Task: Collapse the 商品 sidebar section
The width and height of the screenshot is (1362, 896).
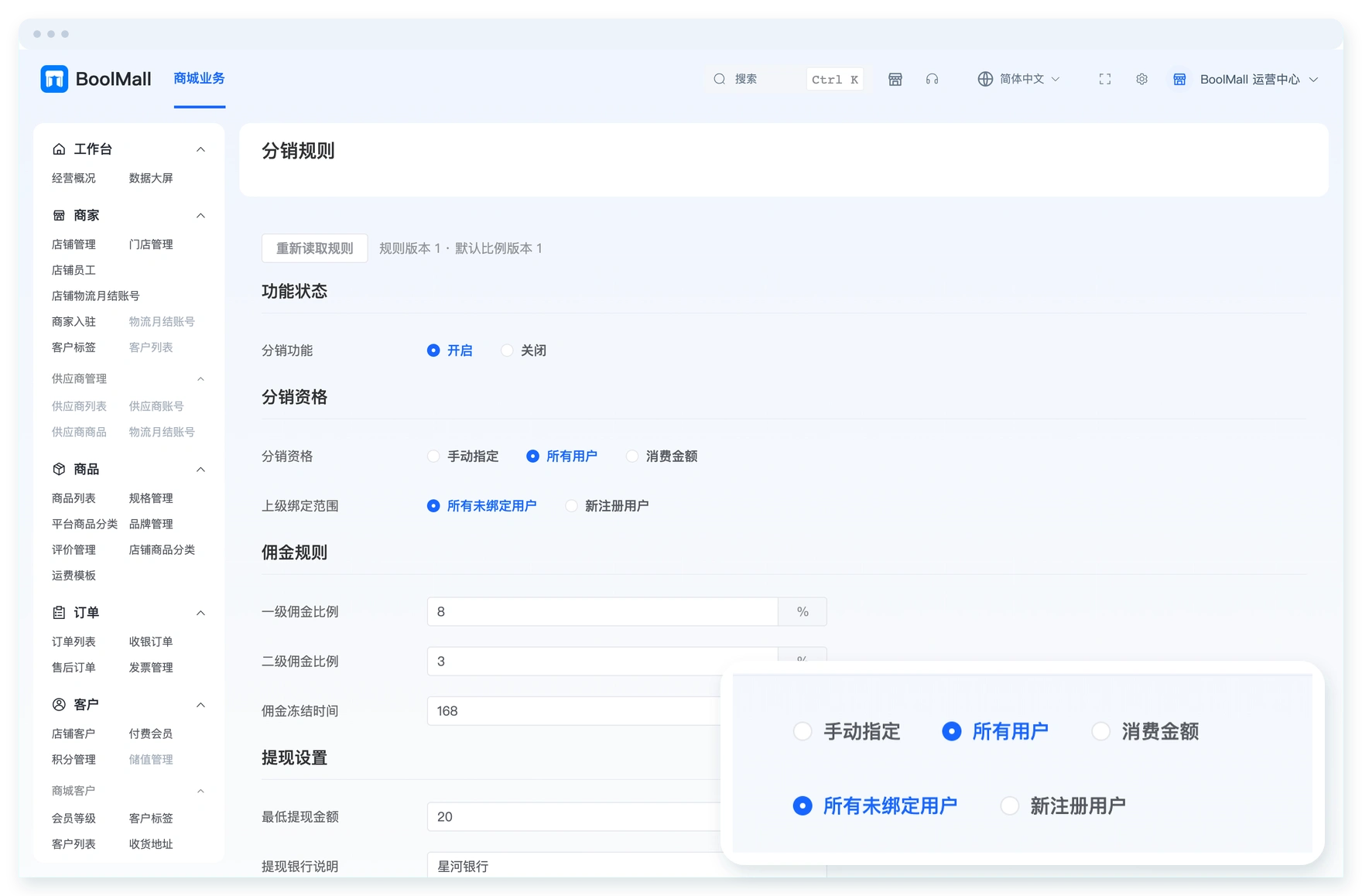Action: coord(200,469)
